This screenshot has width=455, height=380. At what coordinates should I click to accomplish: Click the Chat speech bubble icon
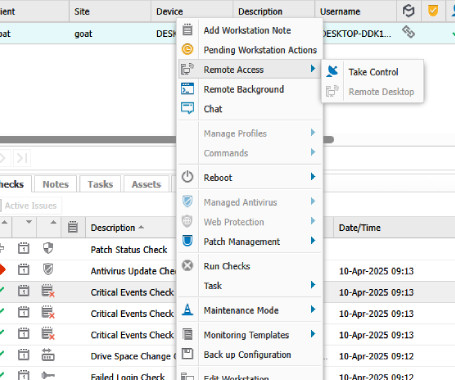point(187,108)
